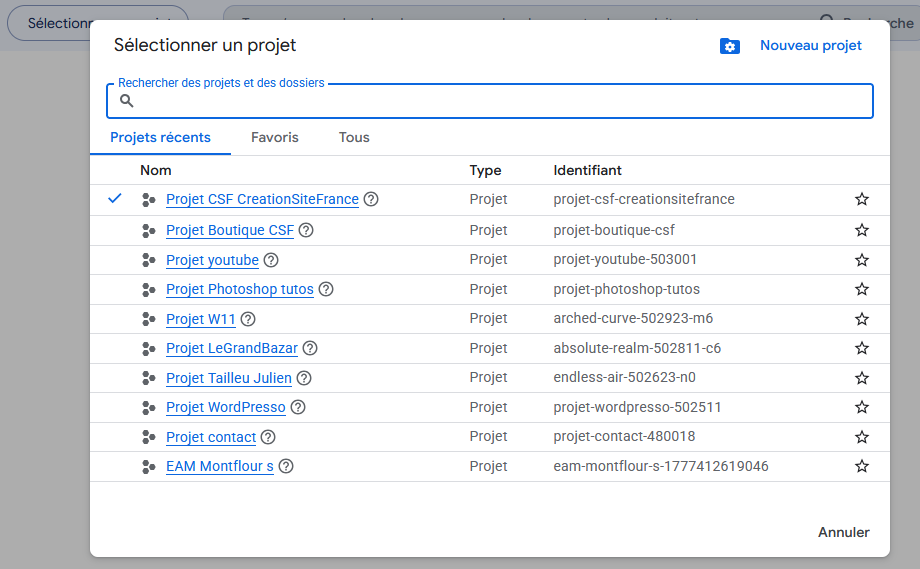
Task: Click identifier projet-wordpresso-502511
Action: (637, 407)
